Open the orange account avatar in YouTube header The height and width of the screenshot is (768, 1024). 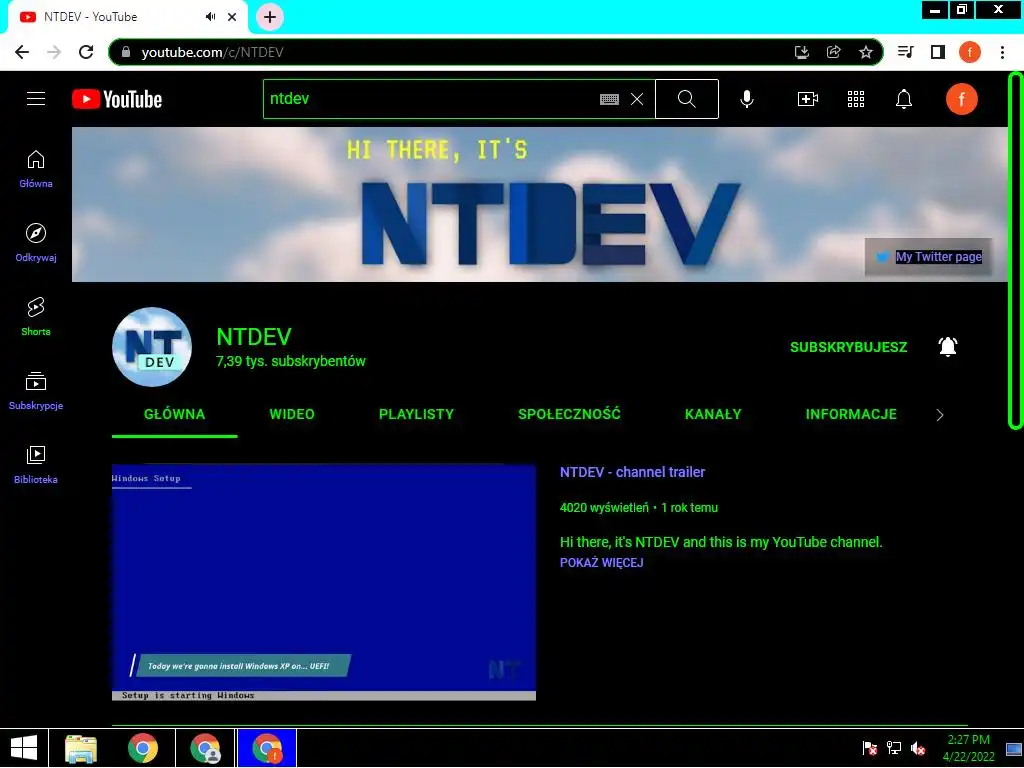point(961,99)
